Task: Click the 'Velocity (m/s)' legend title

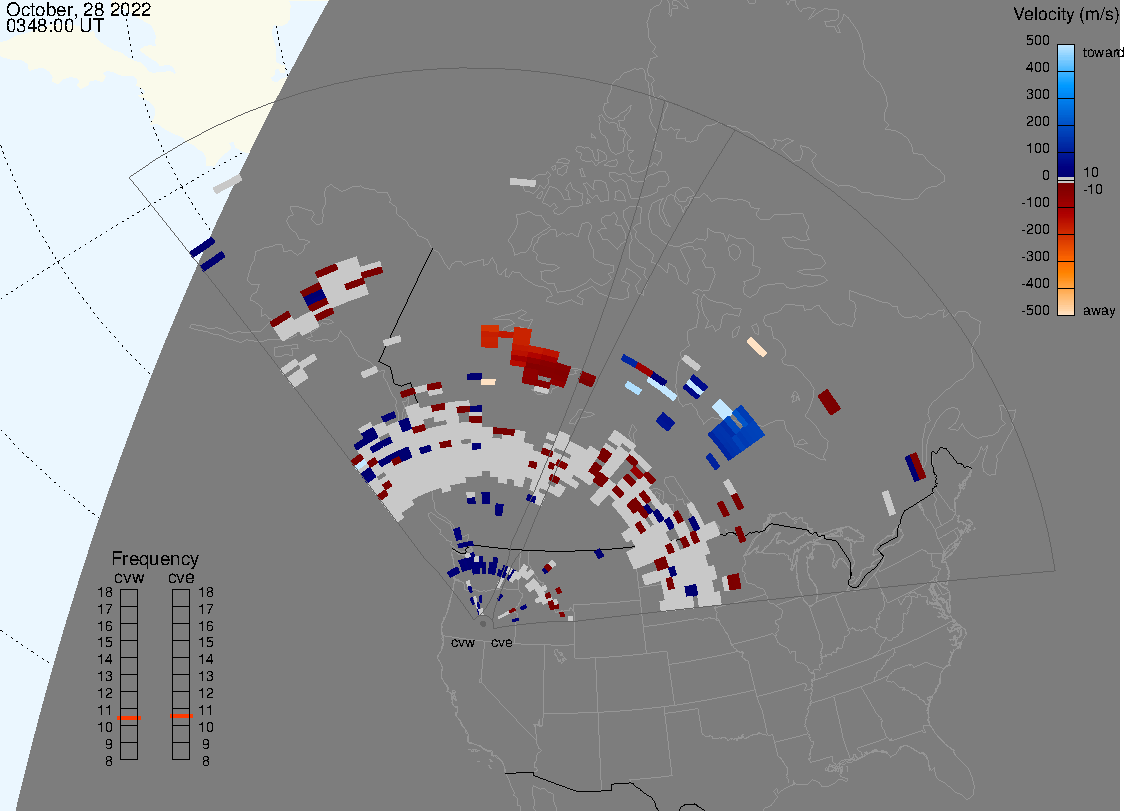Action: 1065,14
